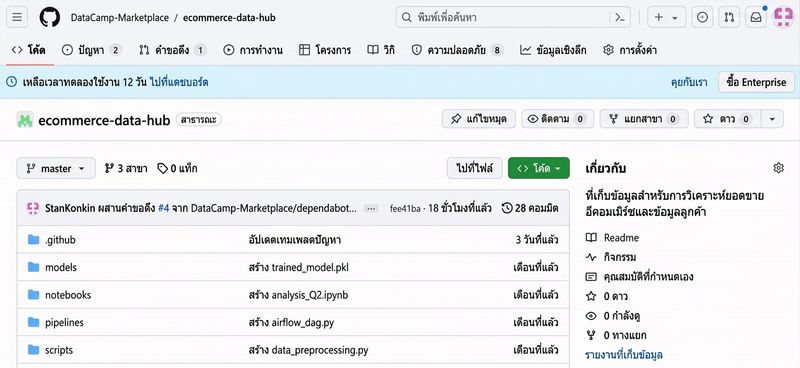
Task: Open the 0 ดาว stars link
Action: (x=607, y=297)
